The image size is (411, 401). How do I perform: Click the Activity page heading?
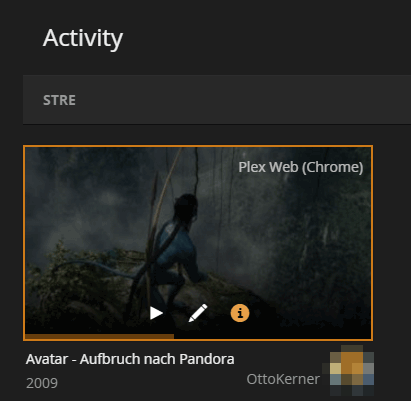pyautogui.click(x=83, y=38)
